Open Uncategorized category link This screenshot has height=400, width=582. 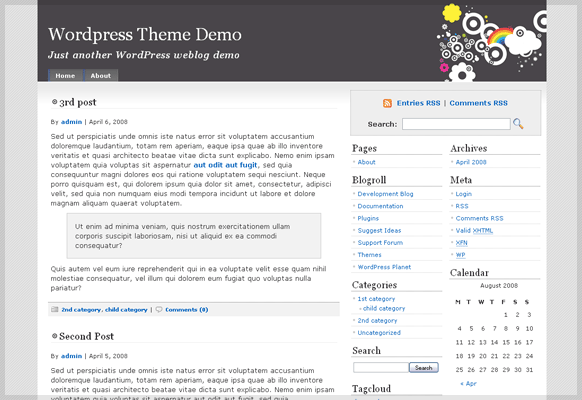click(x=379, y=333)
